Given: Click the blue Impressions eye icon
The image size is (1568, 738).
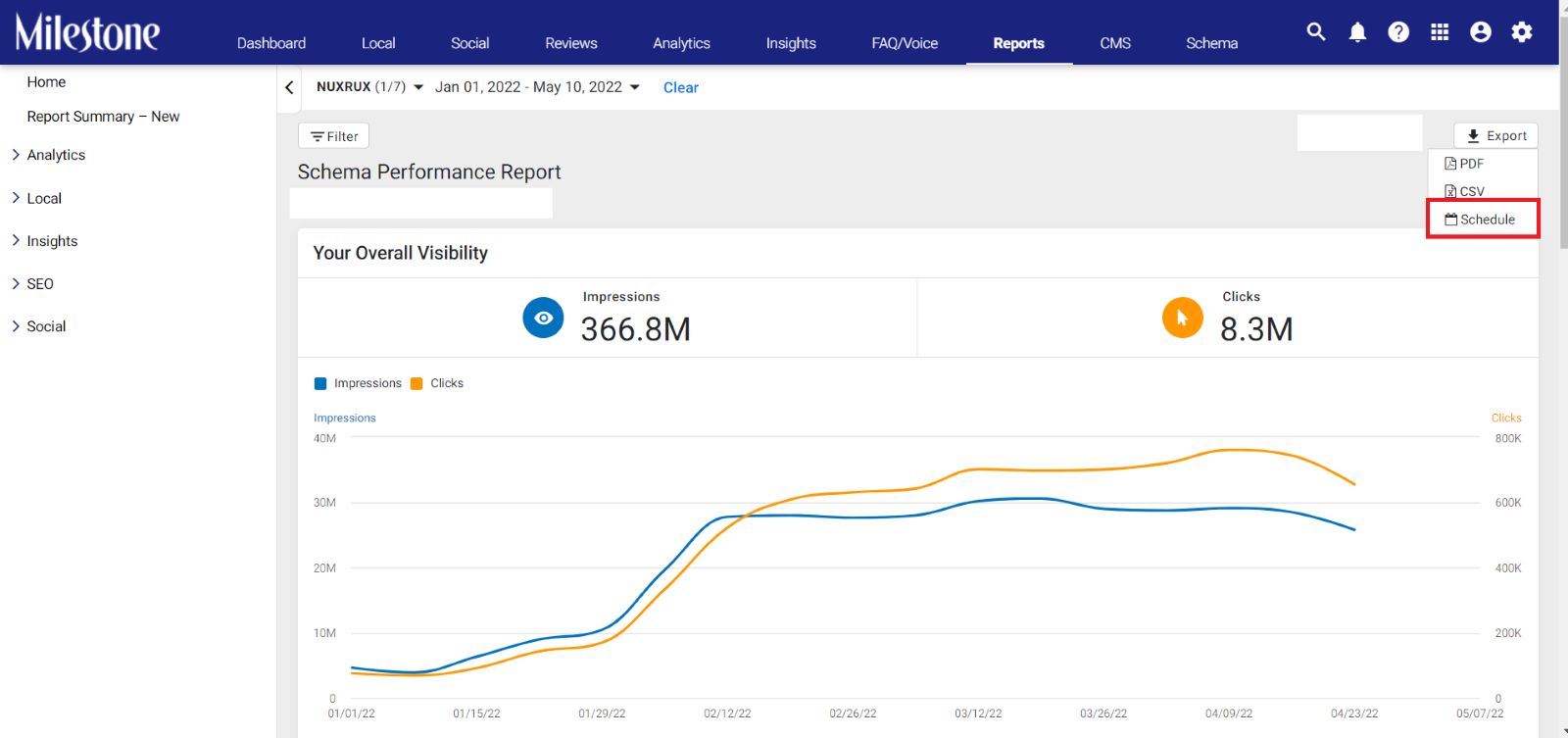Looking at the screenshot, I should click(543, 318).
